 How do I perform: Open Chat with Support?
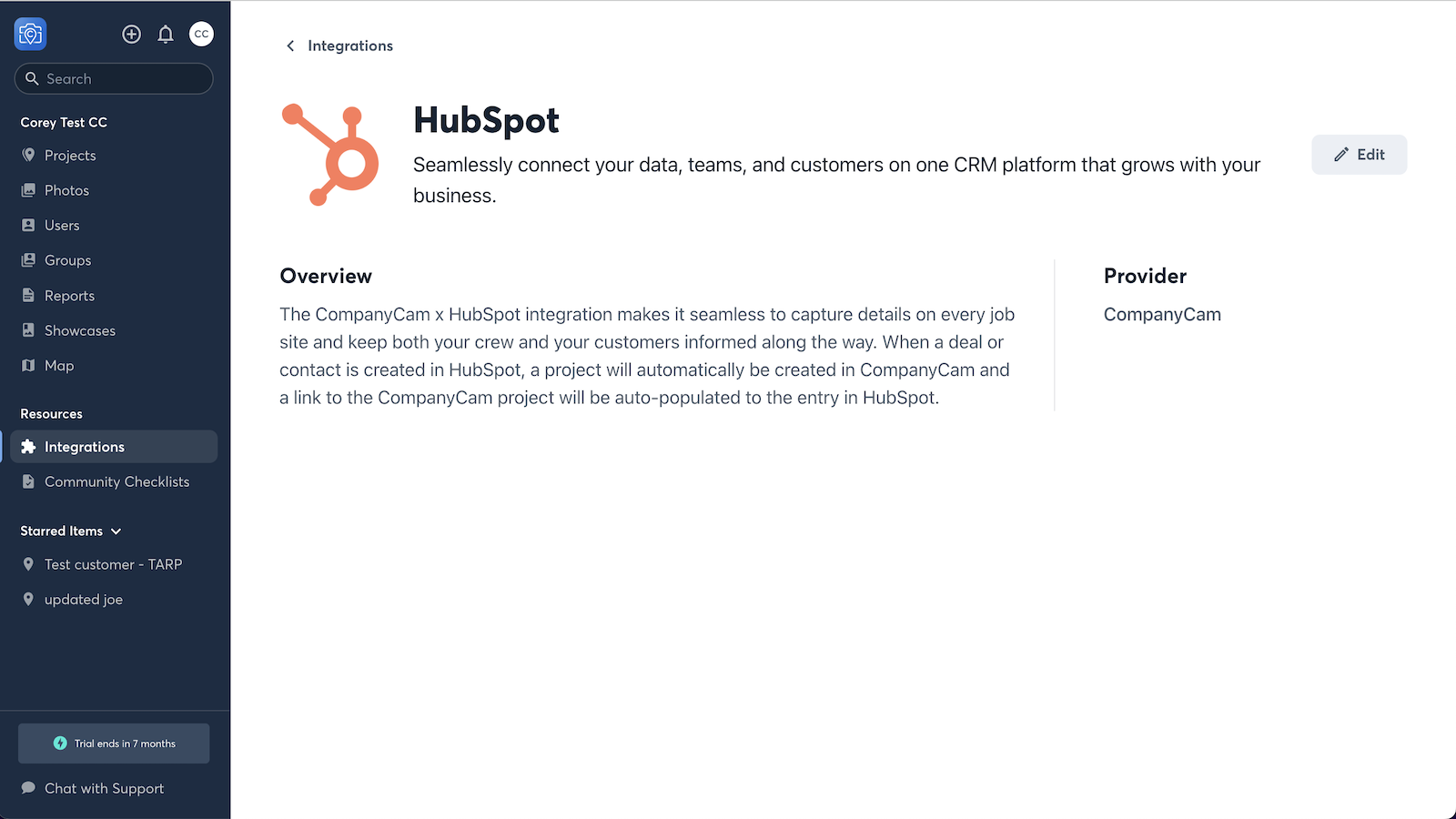point(103,788)
